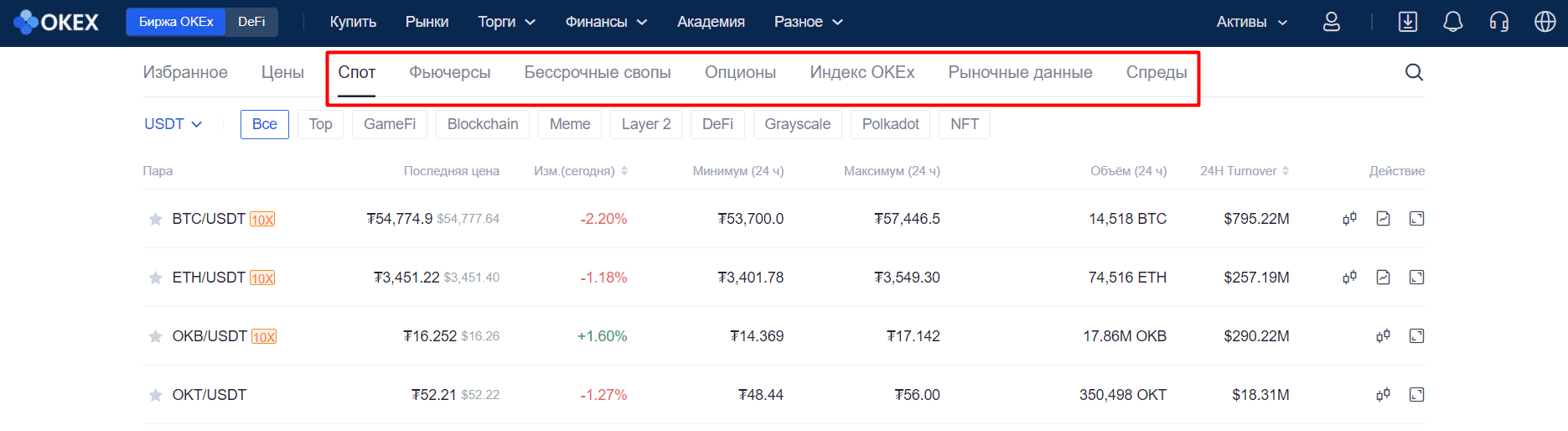
Task: Open the BTC/USDT trade candlestick icon
Action: 1349,219
